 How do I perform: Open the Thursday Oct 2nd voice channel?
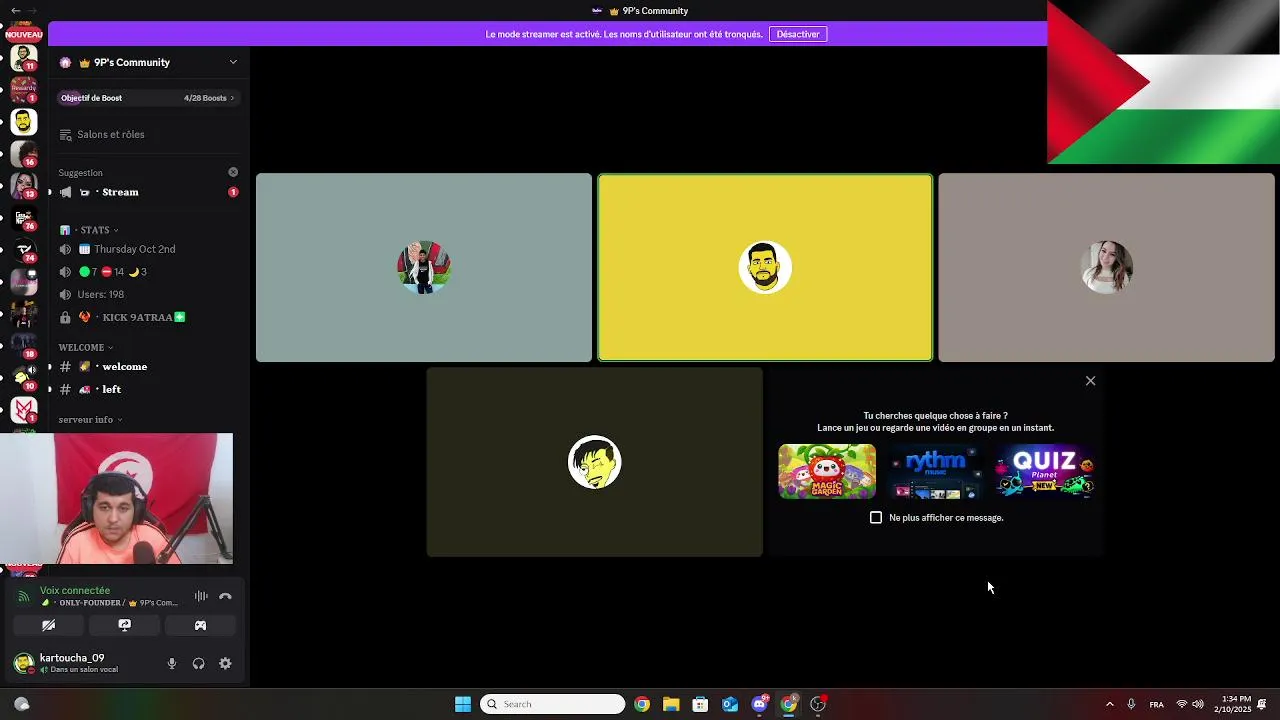148,249
